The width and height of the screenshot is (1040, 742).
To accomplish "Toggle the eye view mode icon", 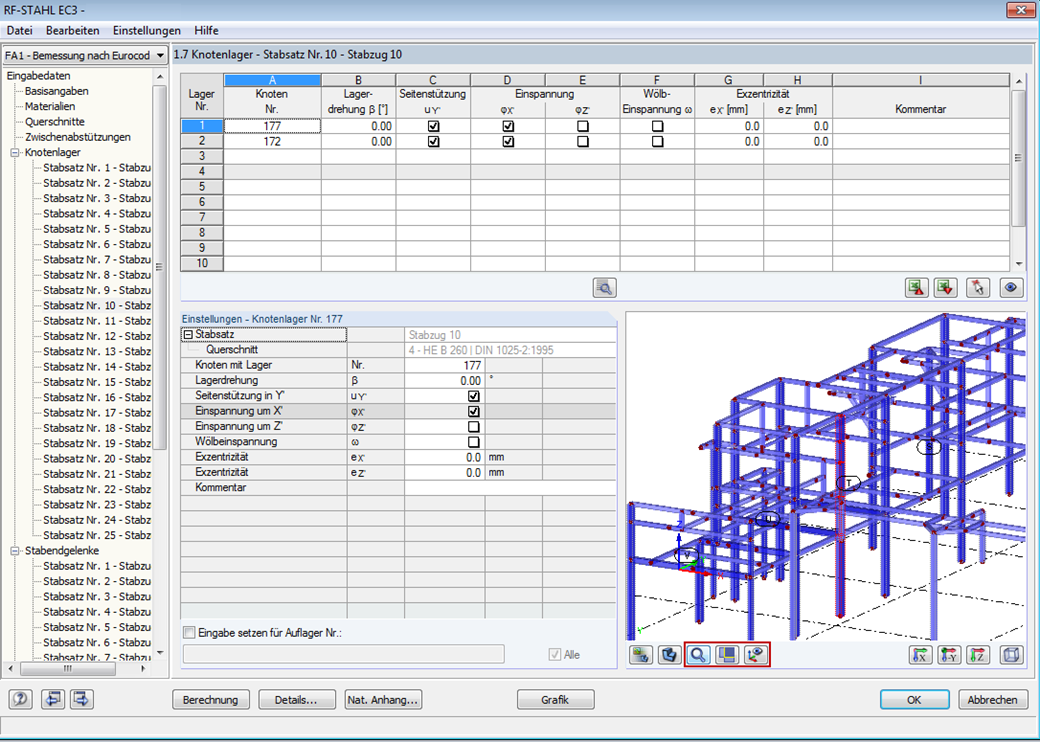I will (x=1011, y=288).
